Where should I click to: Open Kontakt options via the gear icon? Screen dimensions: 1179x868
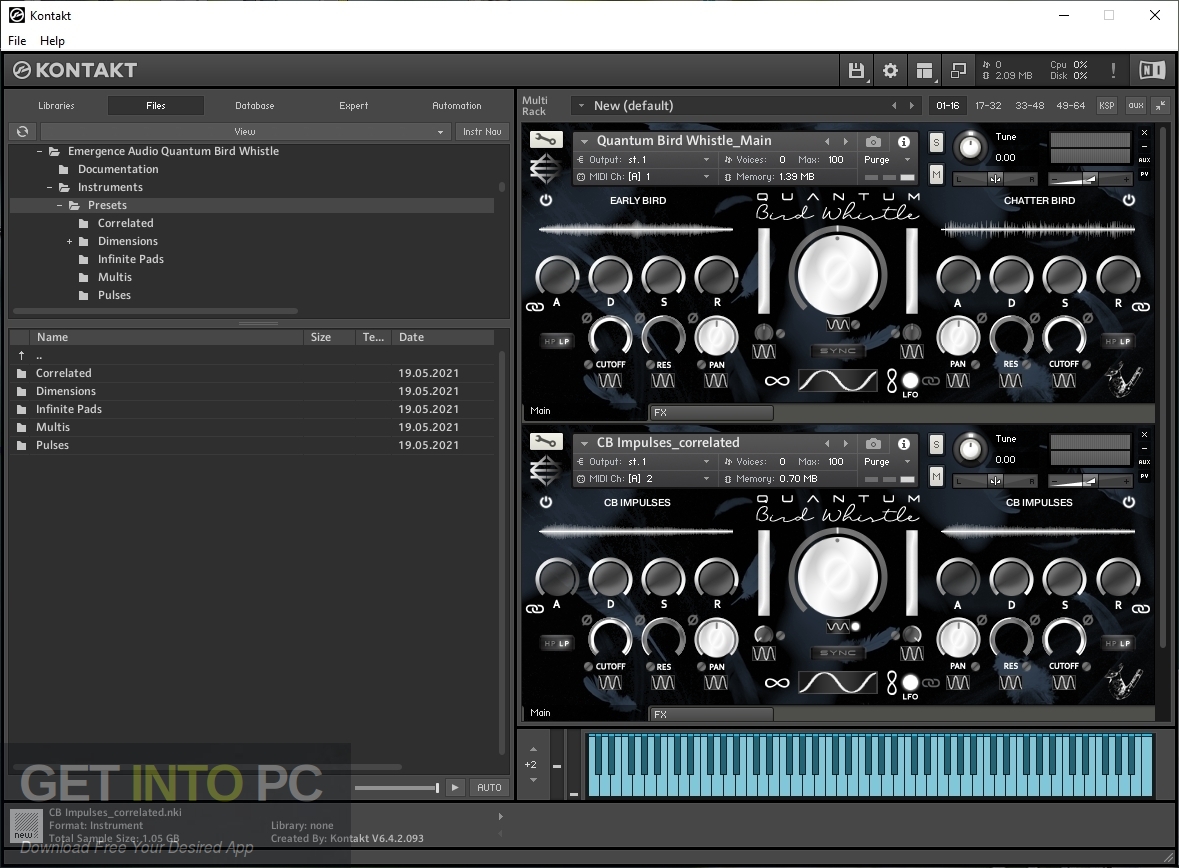[890, 71]
